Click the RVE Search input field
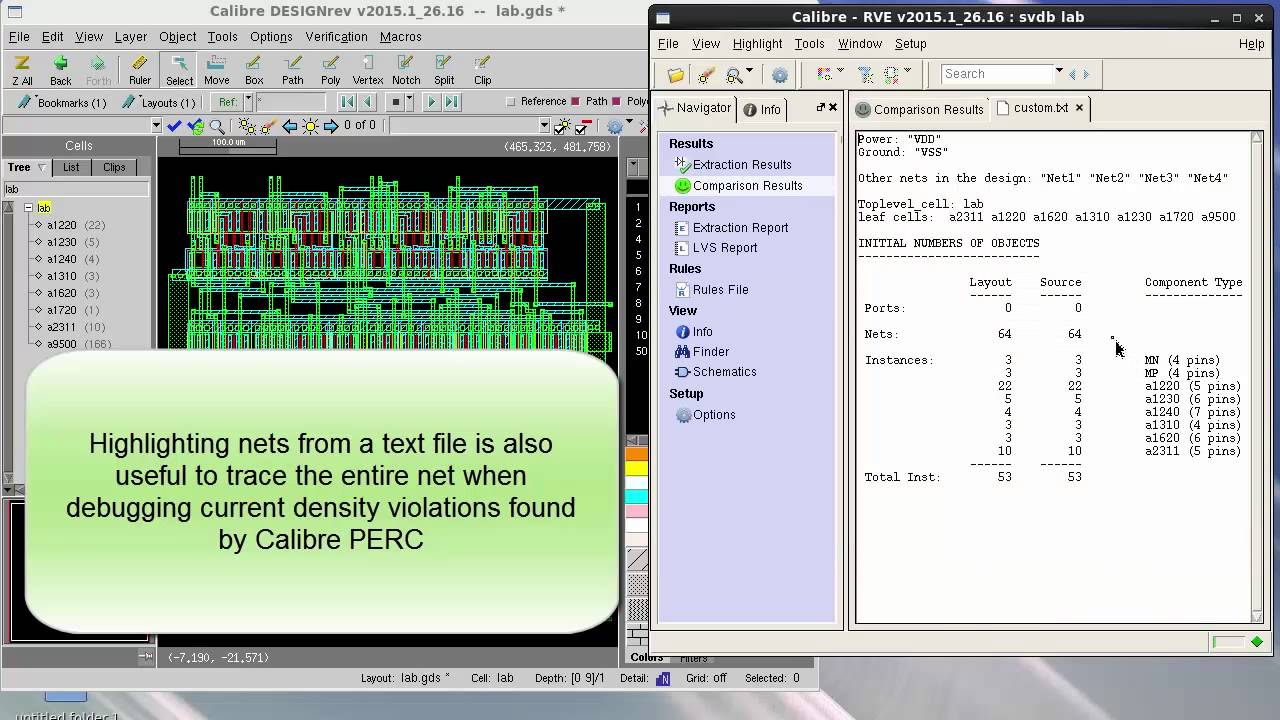 point(996,74)
